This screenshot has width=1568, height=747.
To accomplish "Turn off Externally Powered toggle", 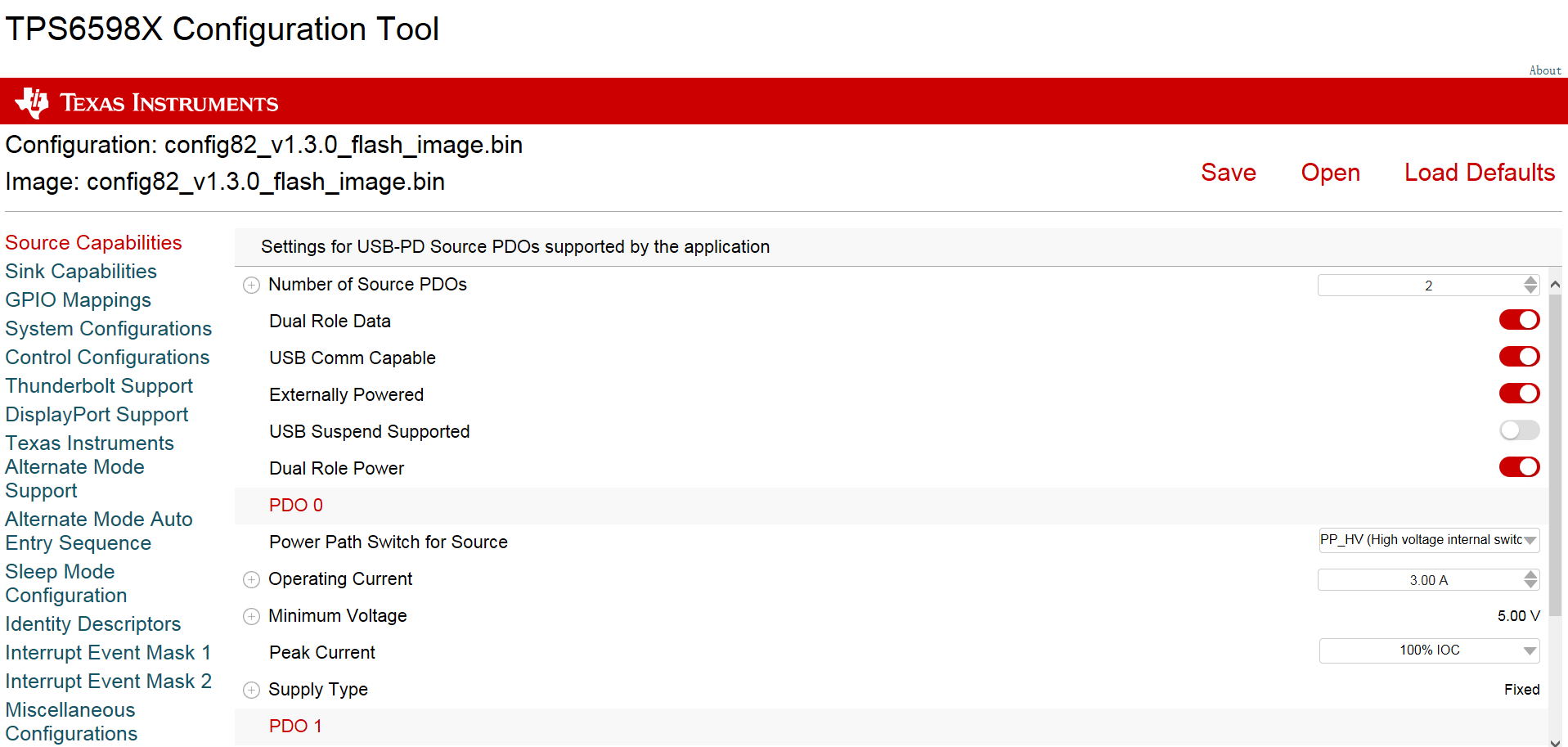I will (1519, 394).
